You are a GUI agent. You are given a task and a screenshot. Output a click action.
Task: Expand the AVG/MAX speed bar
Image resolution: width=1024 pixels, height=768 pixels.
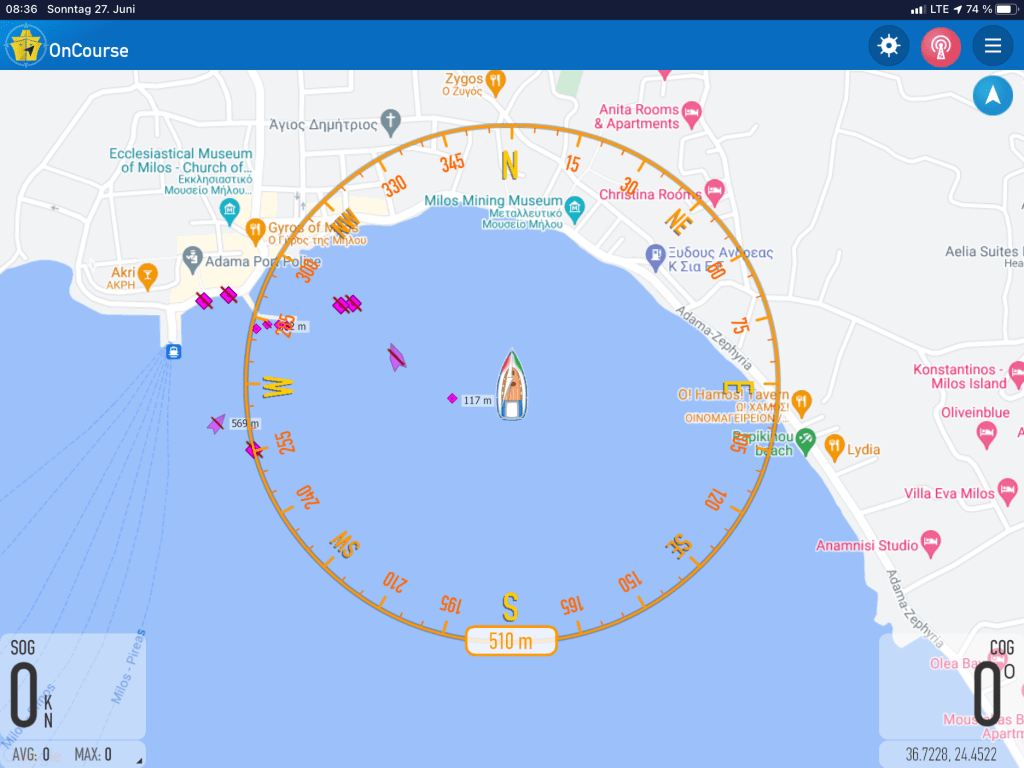(x=72, y=754)
